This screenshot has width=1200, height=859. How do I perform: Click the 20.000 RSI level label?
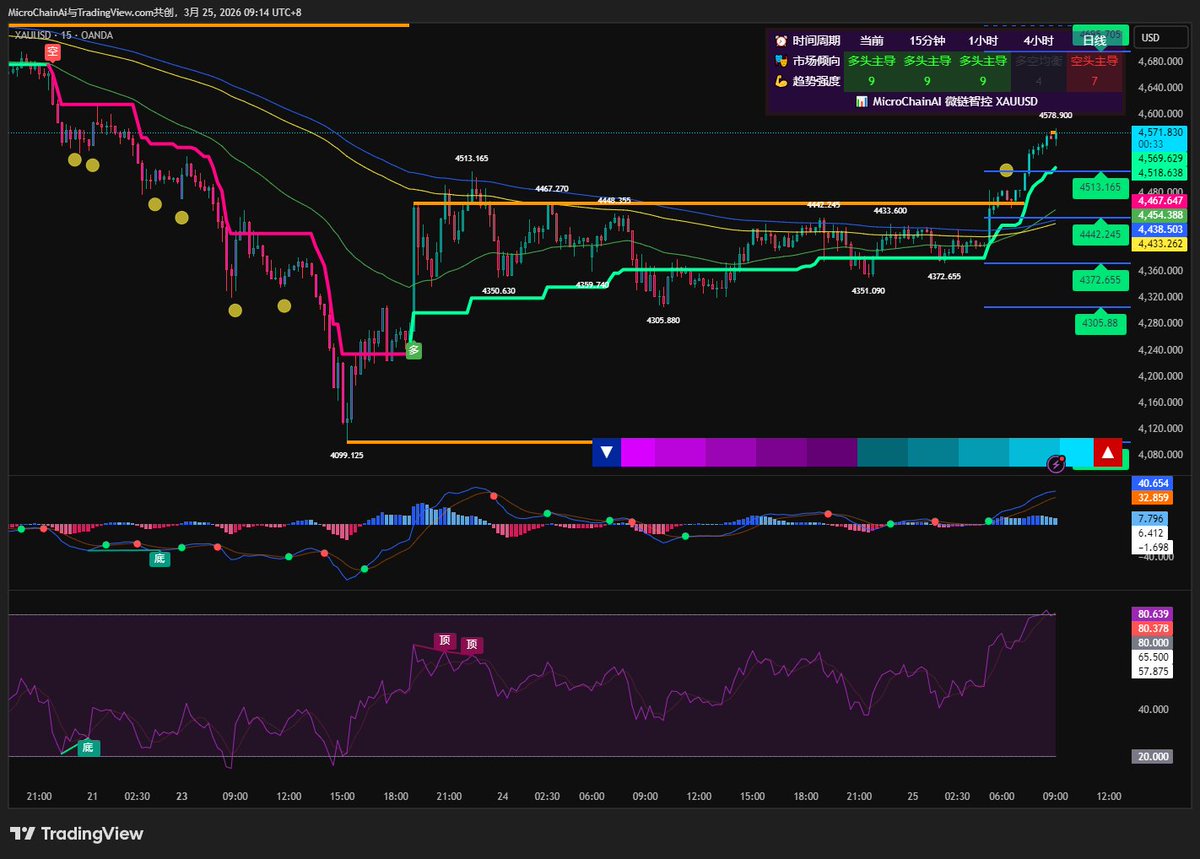pyautogui.click(x=1154, y=757)
